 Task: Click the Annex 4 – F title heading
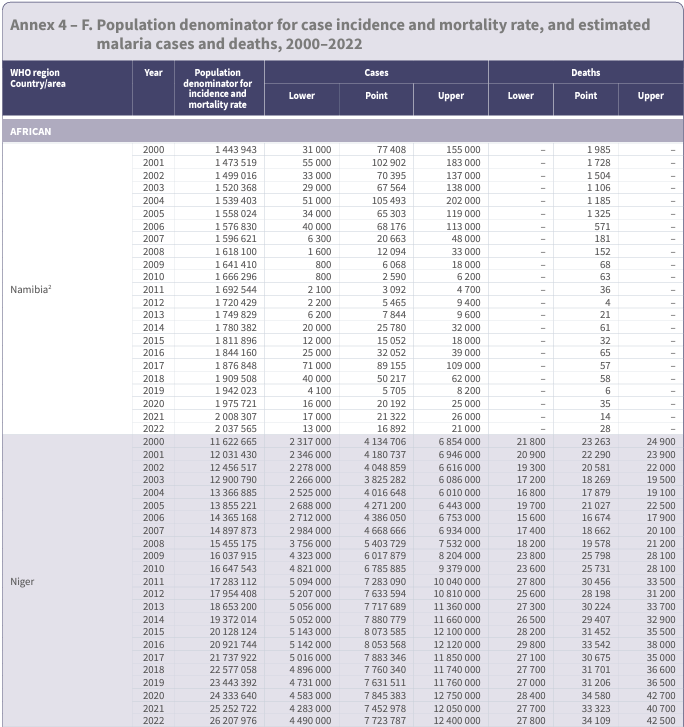coord(330,34)
